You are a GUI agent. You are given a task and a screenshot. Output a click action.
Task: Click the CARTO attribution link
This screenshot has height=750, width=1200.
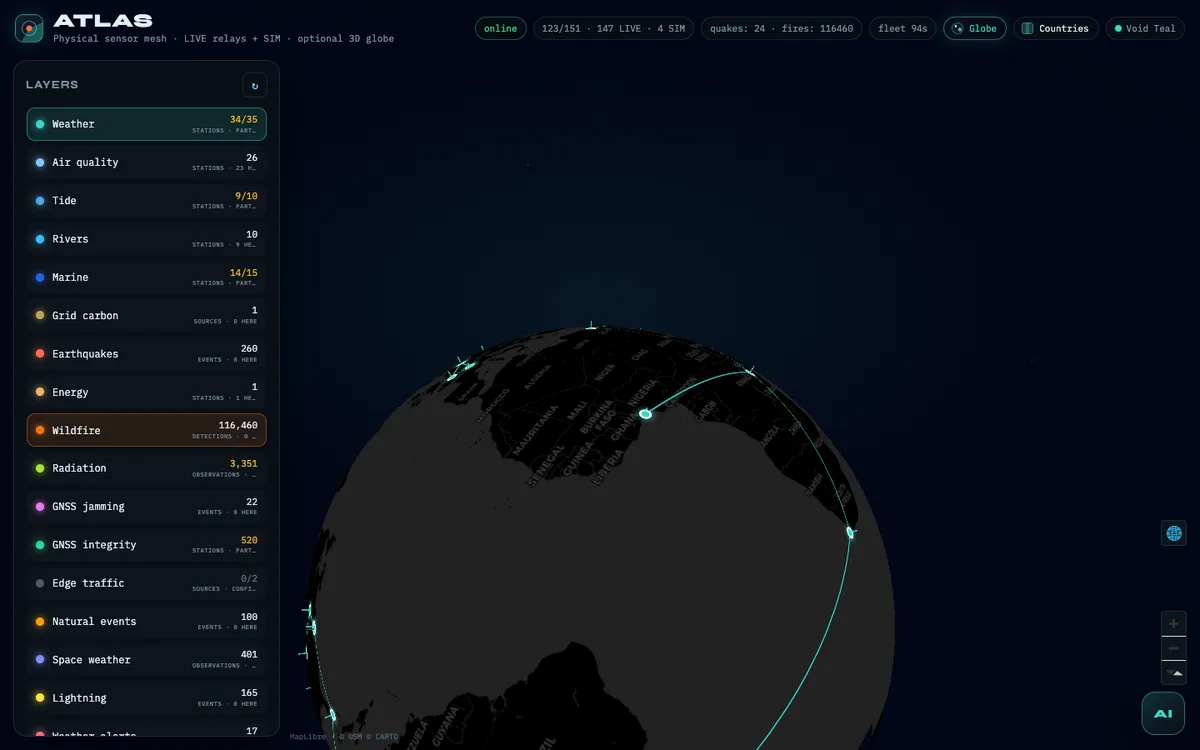pyautogui.click(x=387, y=737)
